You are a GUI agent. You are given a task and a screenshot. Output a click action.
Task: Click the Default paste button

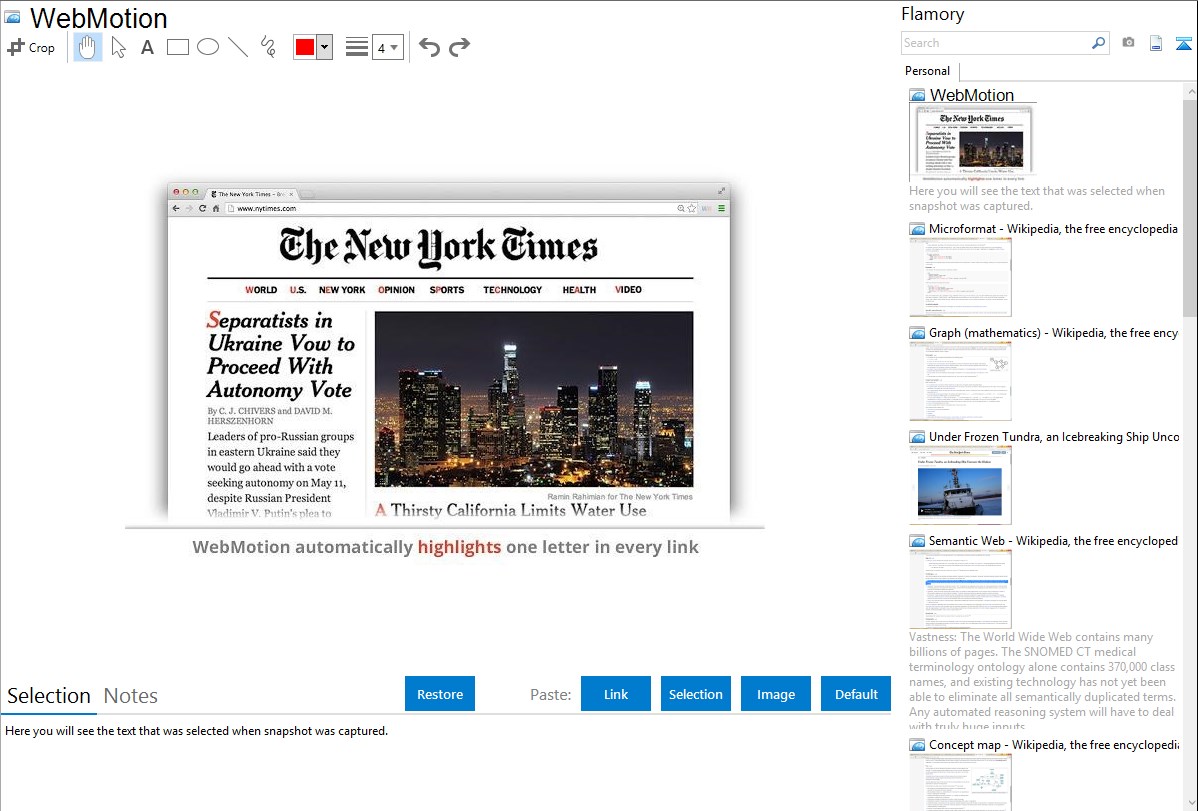(856, 694)
